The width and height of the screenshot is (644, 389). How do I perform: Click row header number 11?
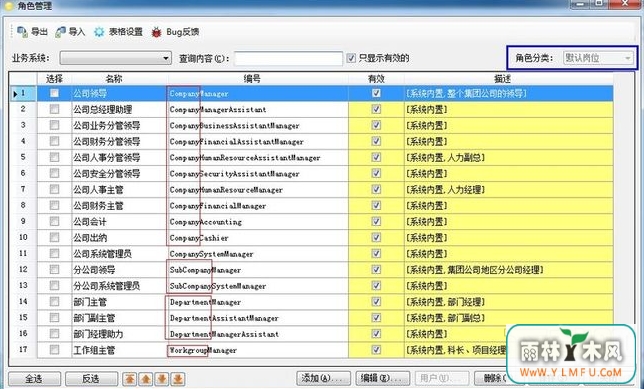coord(23,253)
